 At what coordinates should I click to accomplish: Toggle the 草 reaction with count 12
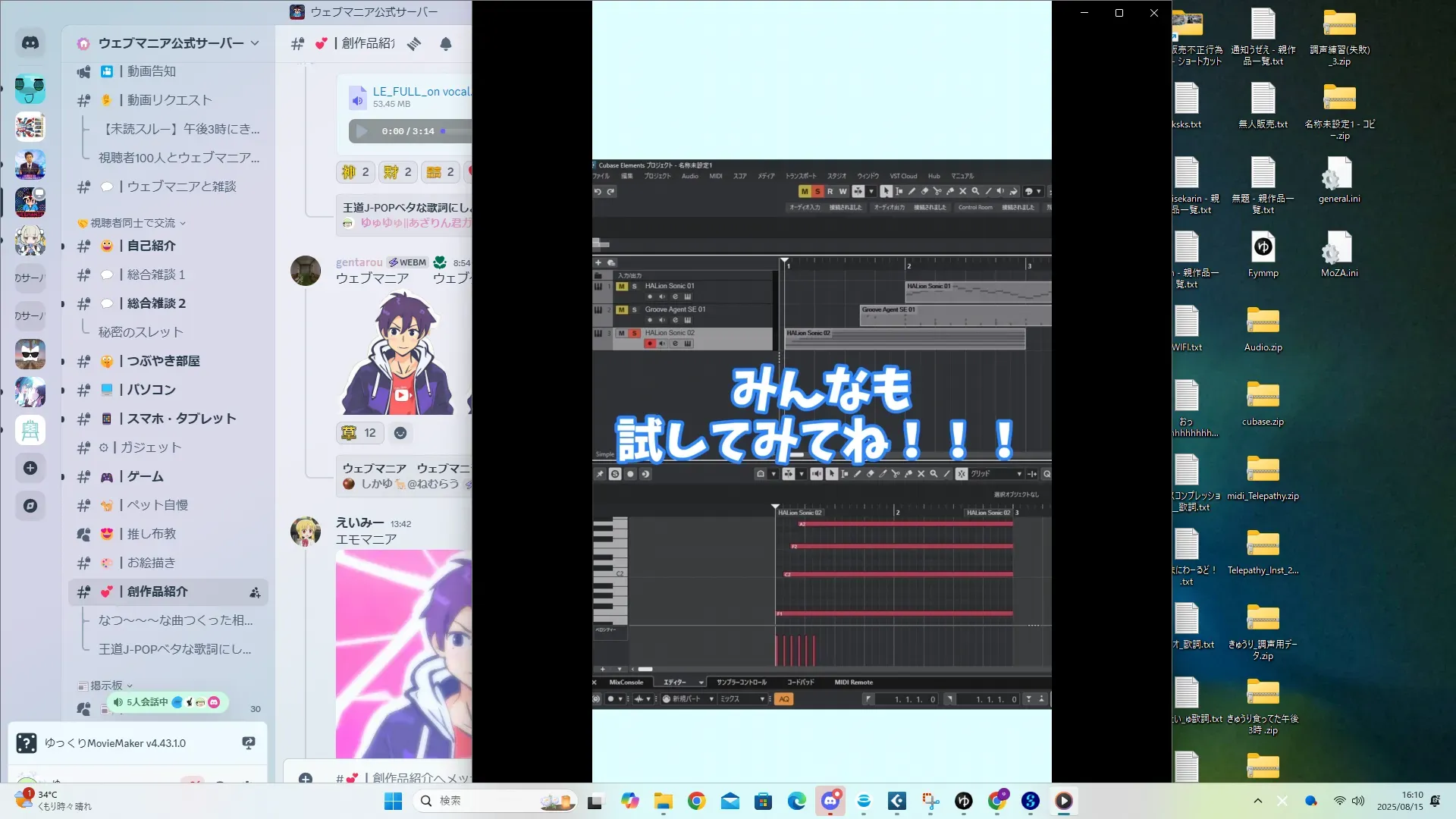pyautogui.click(x=359, y=433)
